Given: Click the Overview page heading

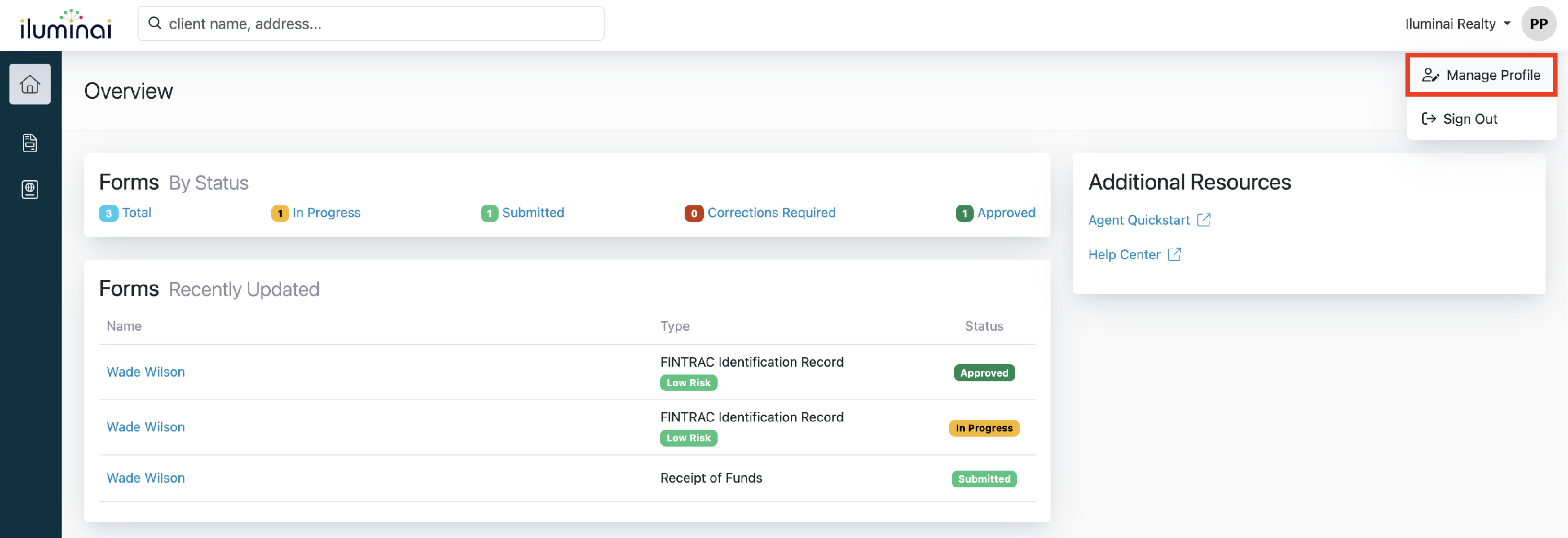Looking at the screenshot, I should [129, 91].
